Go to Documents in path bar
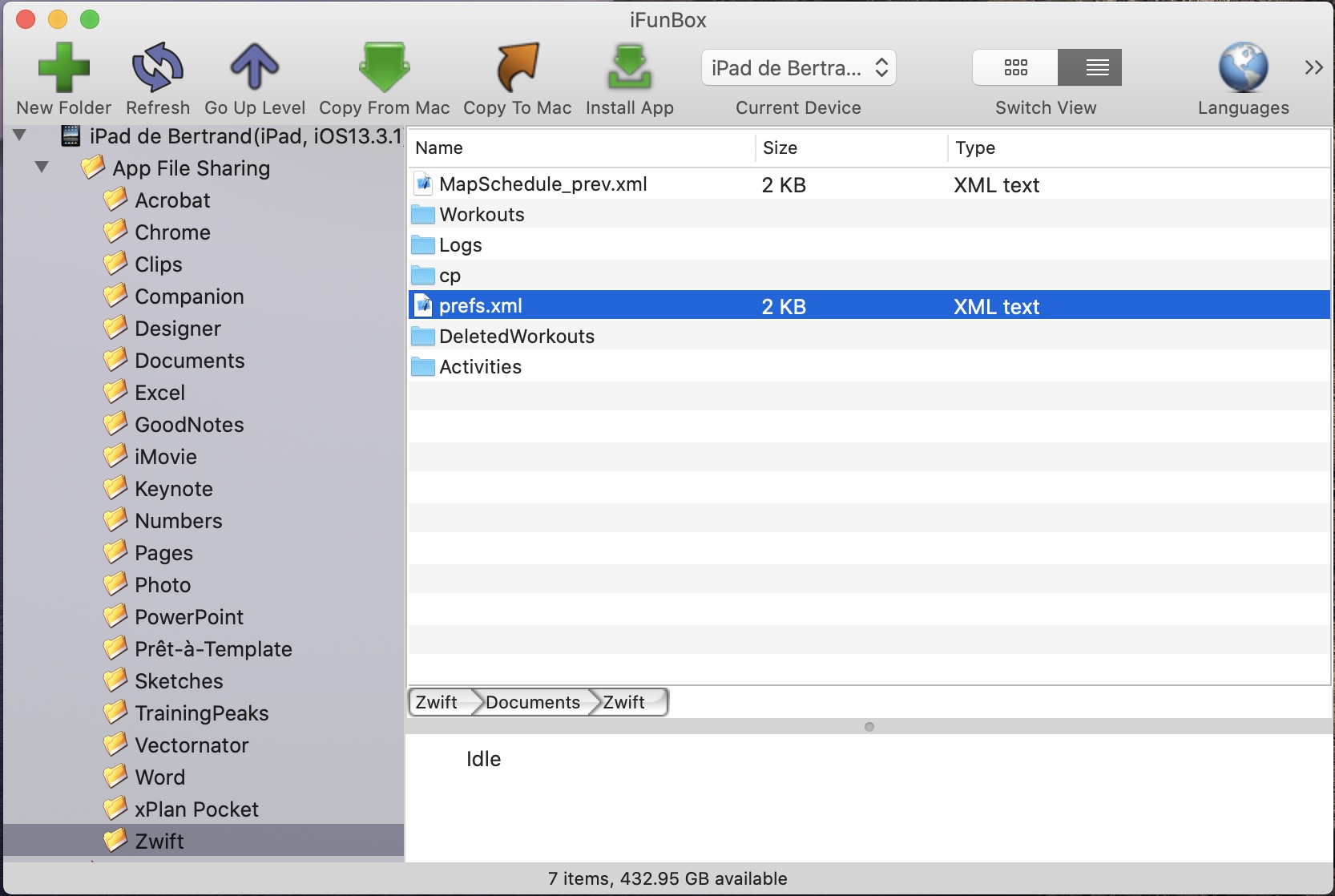This screenshot has height=896, width=1335. pos(533,702)
